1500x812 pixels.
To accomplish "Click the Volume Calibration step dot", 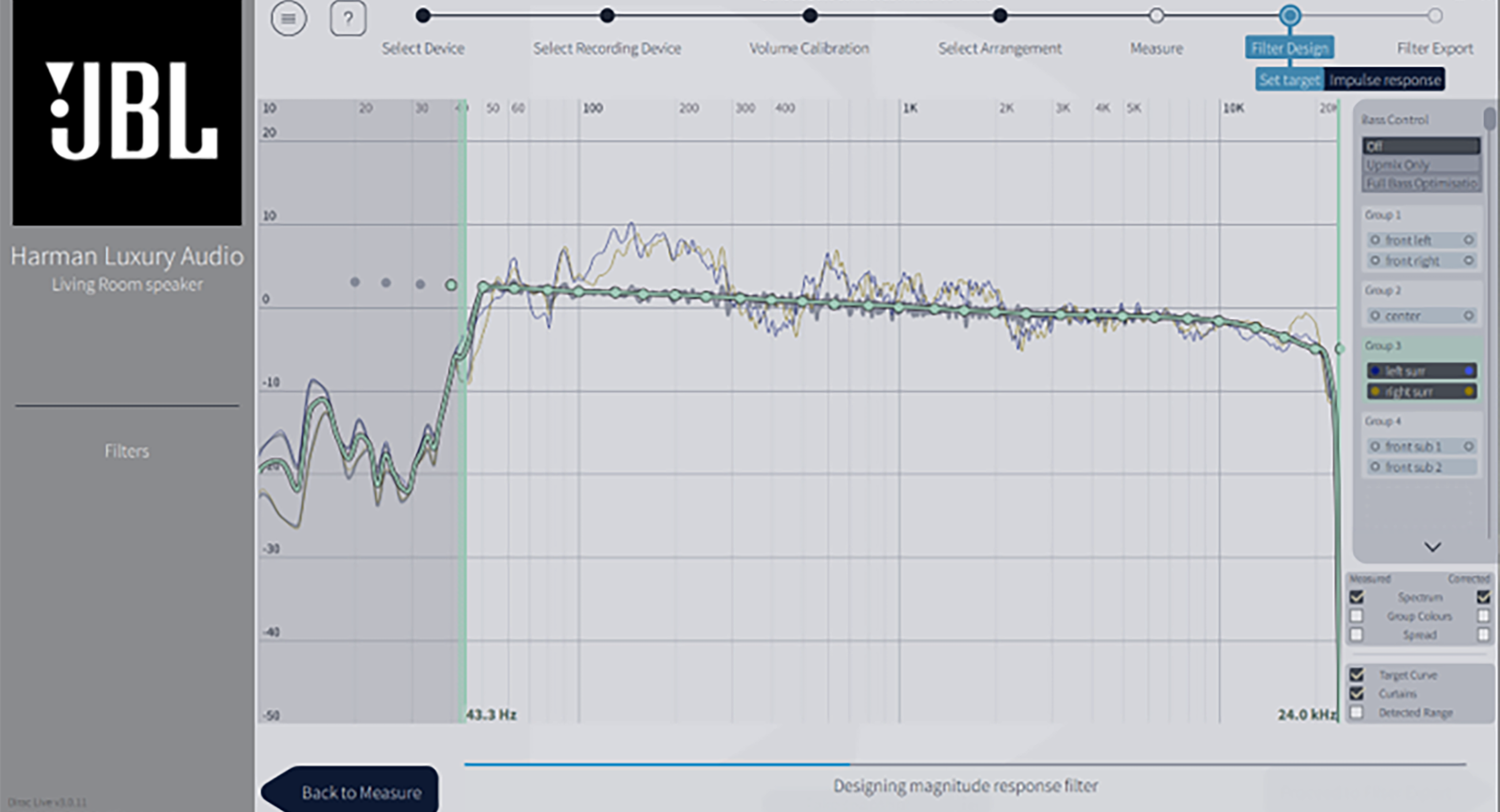I will (809, 16).
